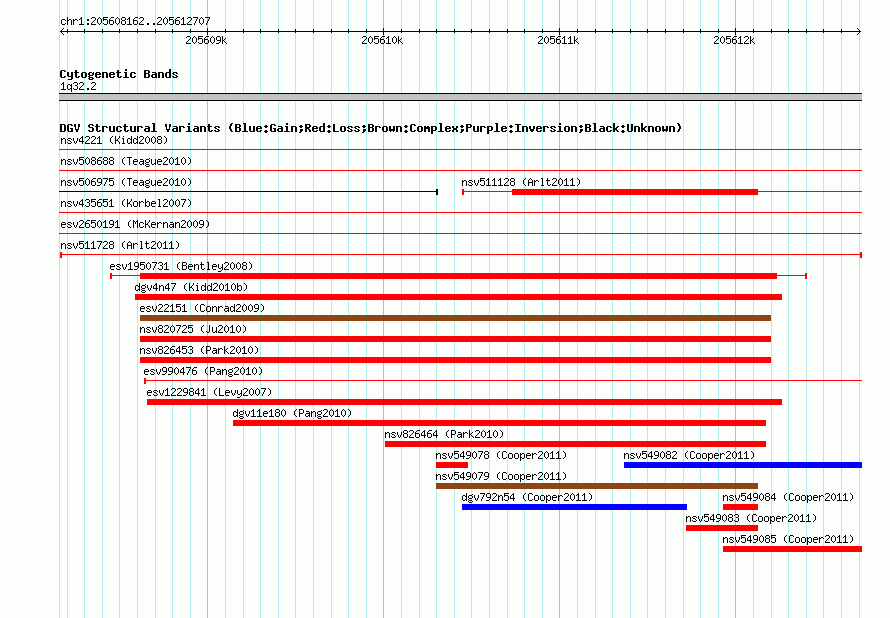
Task: Select the blue gain bar of dgv792n54
Action: coord(574,507)
